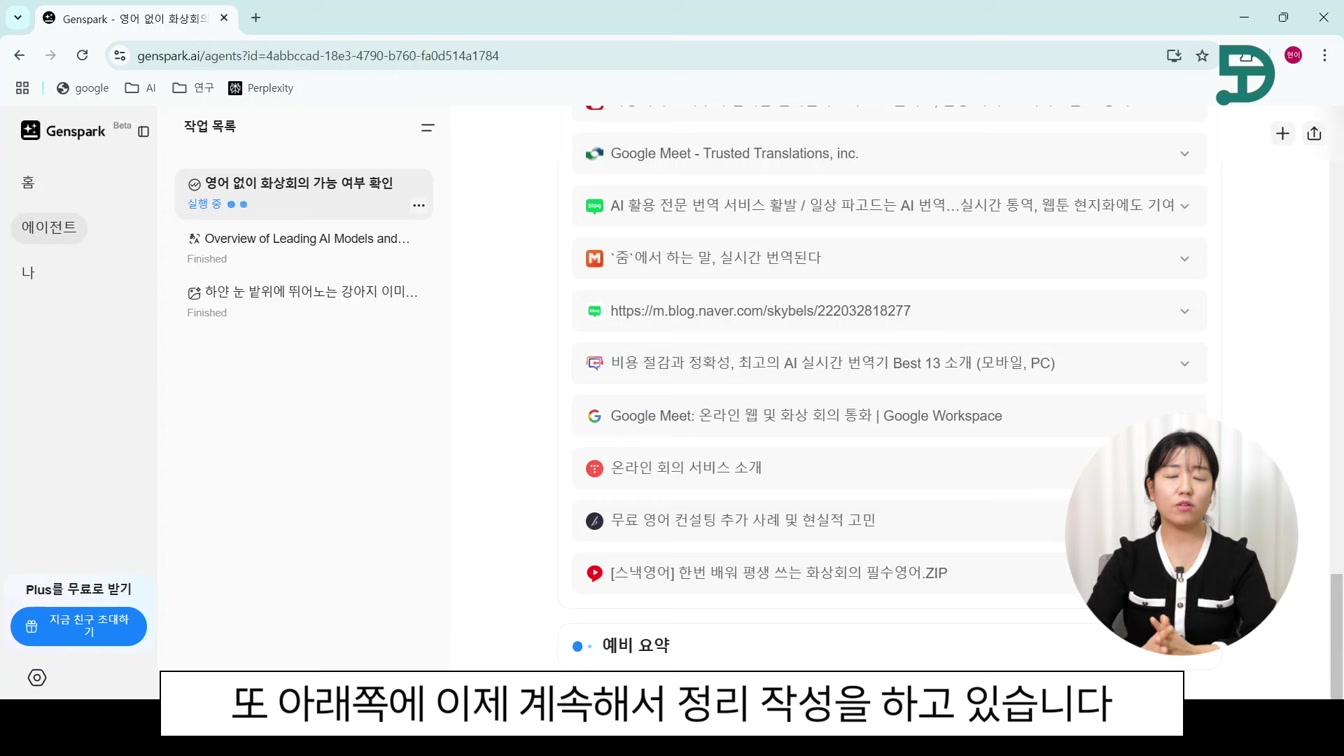This screenshot has width=1344, height=756.
Task: Open more options for the running task
Action: click(x=419, y=205)
